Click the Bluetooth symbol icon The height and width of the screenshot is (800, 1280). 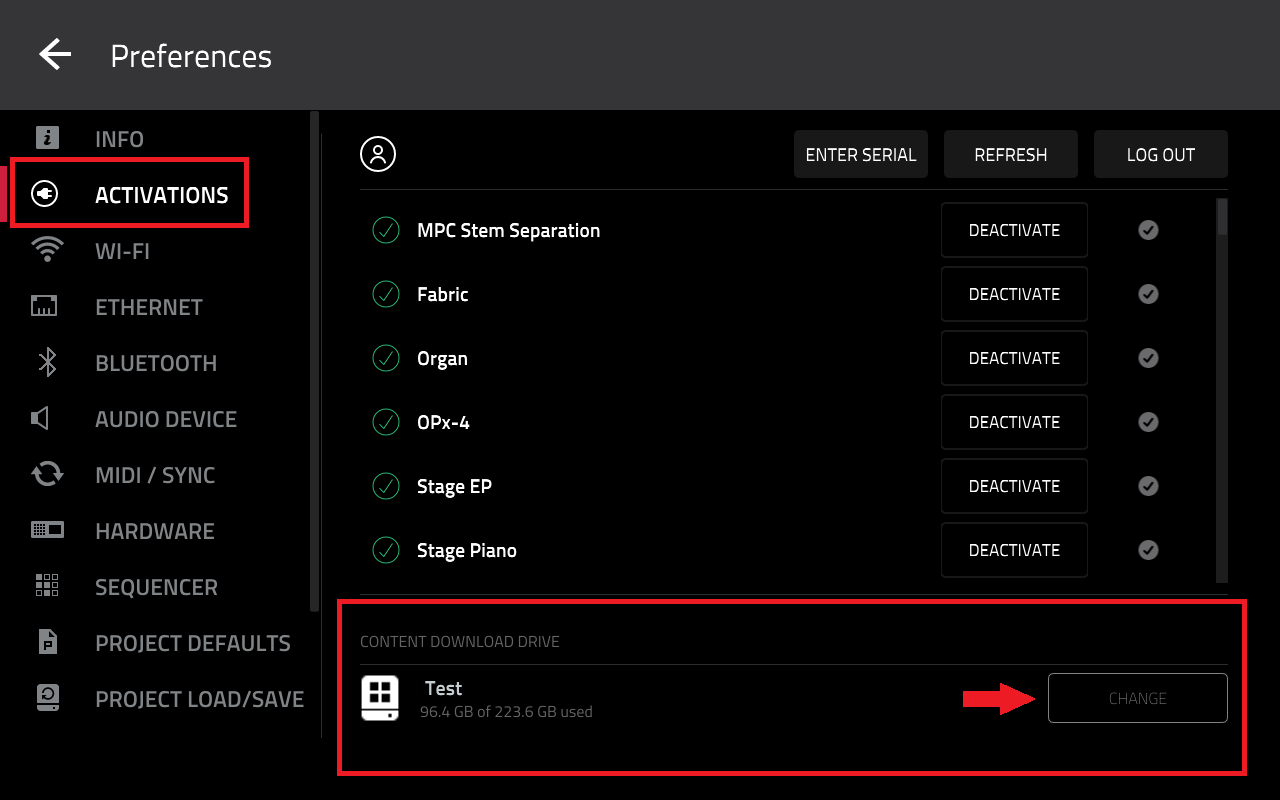pyautogui.click(x=47, y=362)
